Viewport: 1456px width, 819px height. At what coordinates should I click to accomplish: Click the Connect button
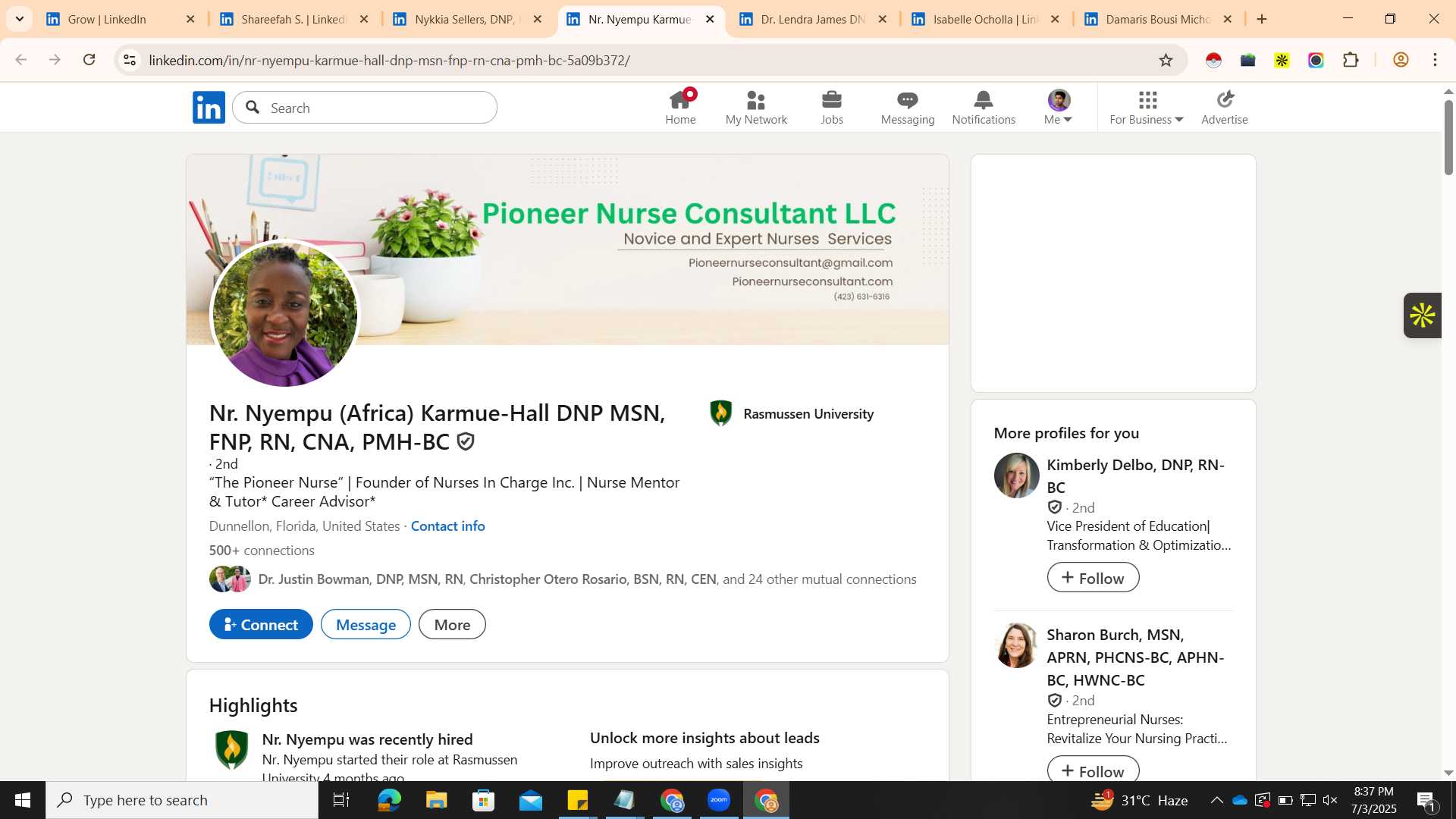(261, 624)
